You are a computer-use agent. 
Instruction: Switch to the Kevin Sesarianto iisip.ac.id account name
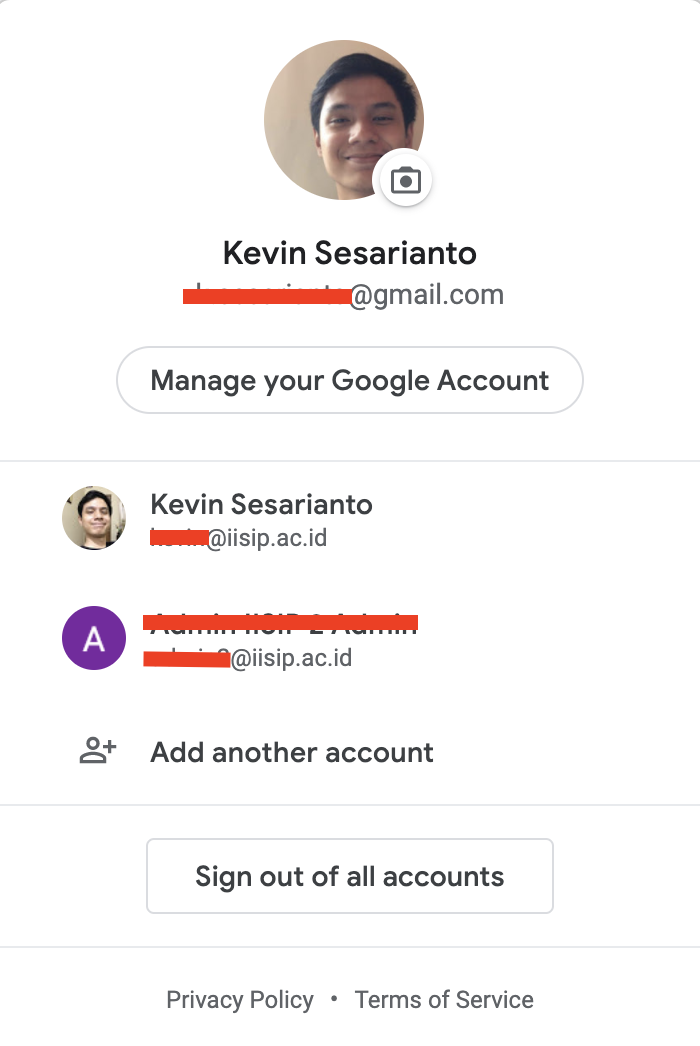(261, 504)
